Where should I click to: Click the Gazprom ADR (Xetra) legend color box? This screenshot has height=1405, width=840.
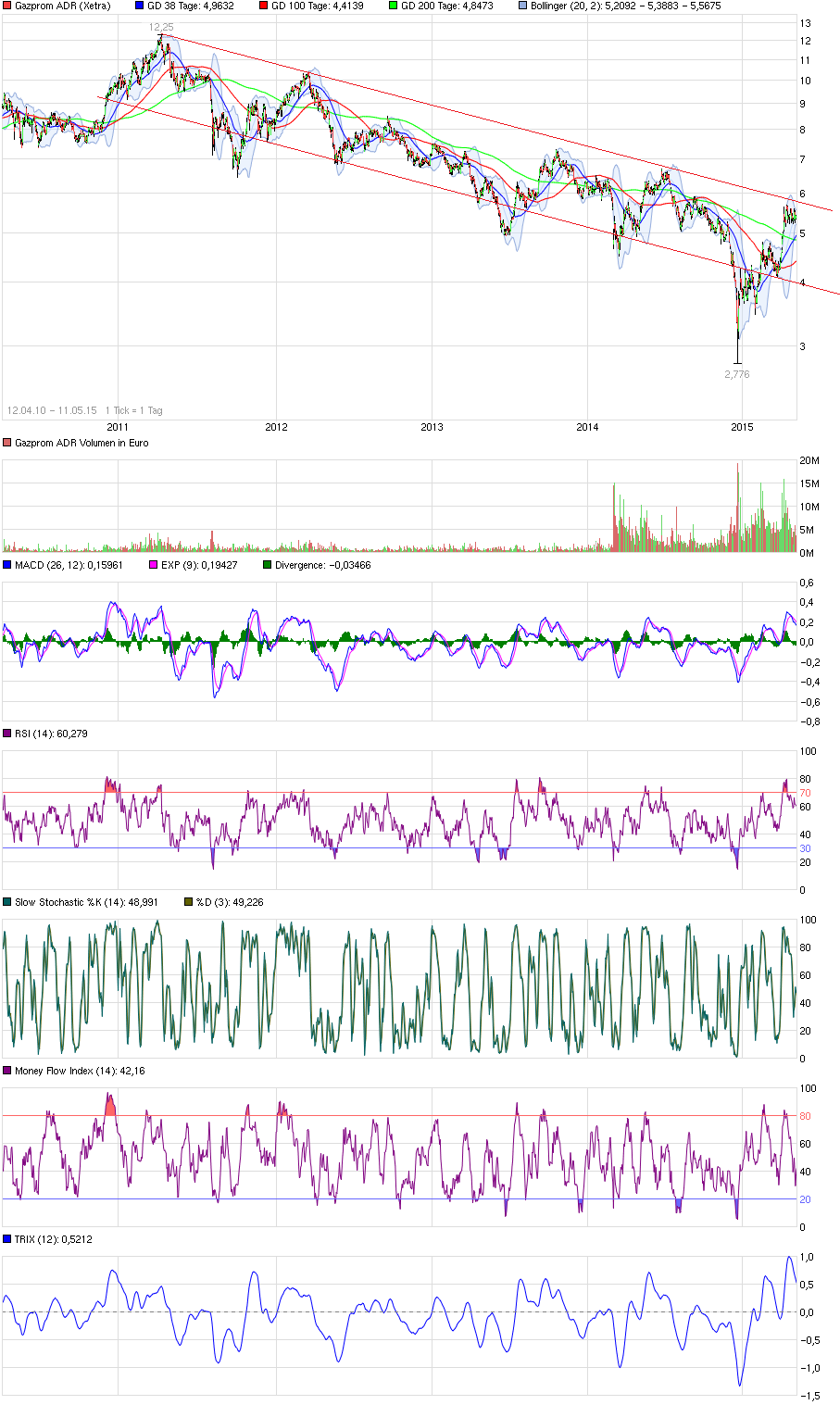(7, 6)
